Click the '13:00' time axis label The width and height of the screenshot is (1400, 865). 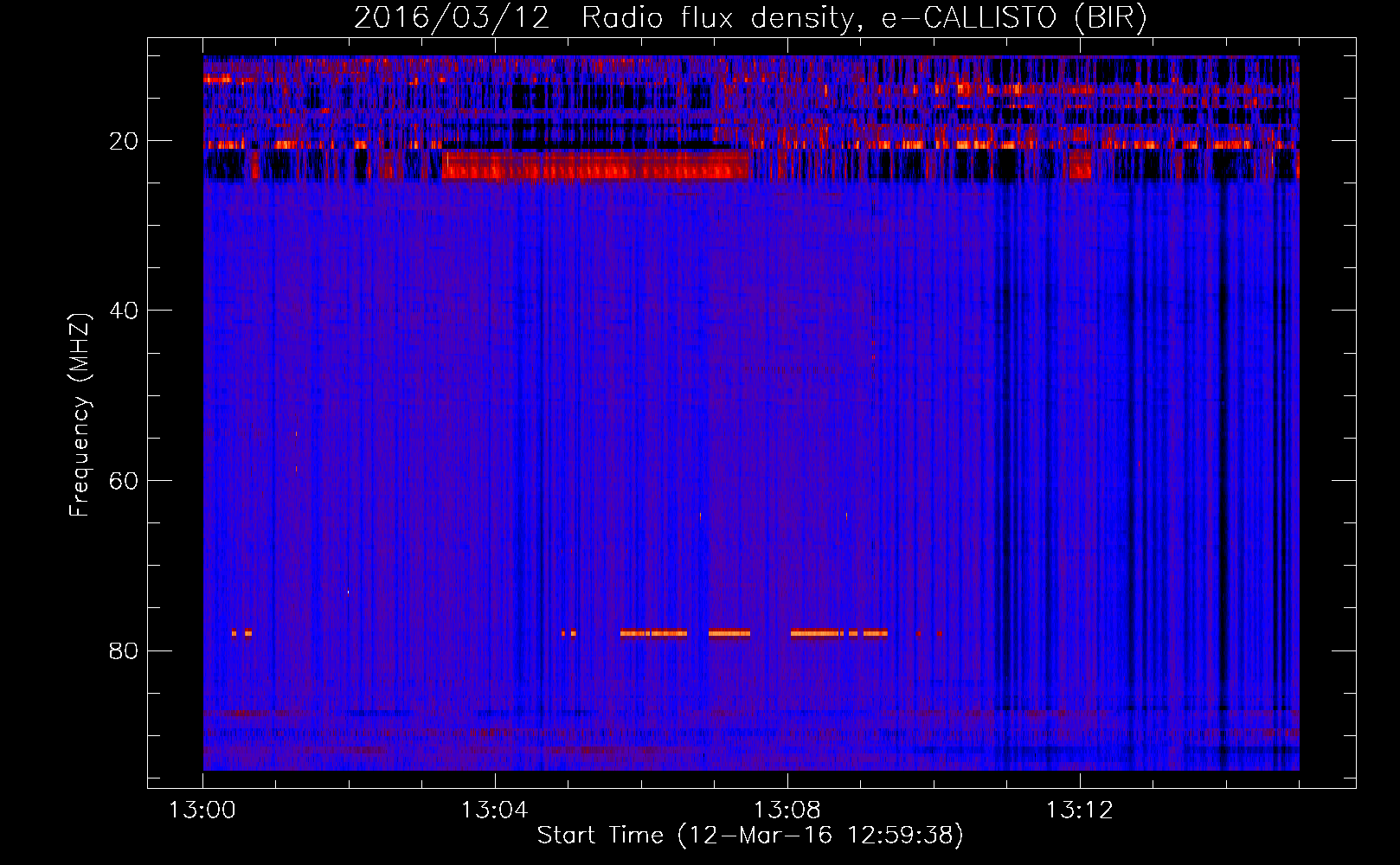click(202, 811)
